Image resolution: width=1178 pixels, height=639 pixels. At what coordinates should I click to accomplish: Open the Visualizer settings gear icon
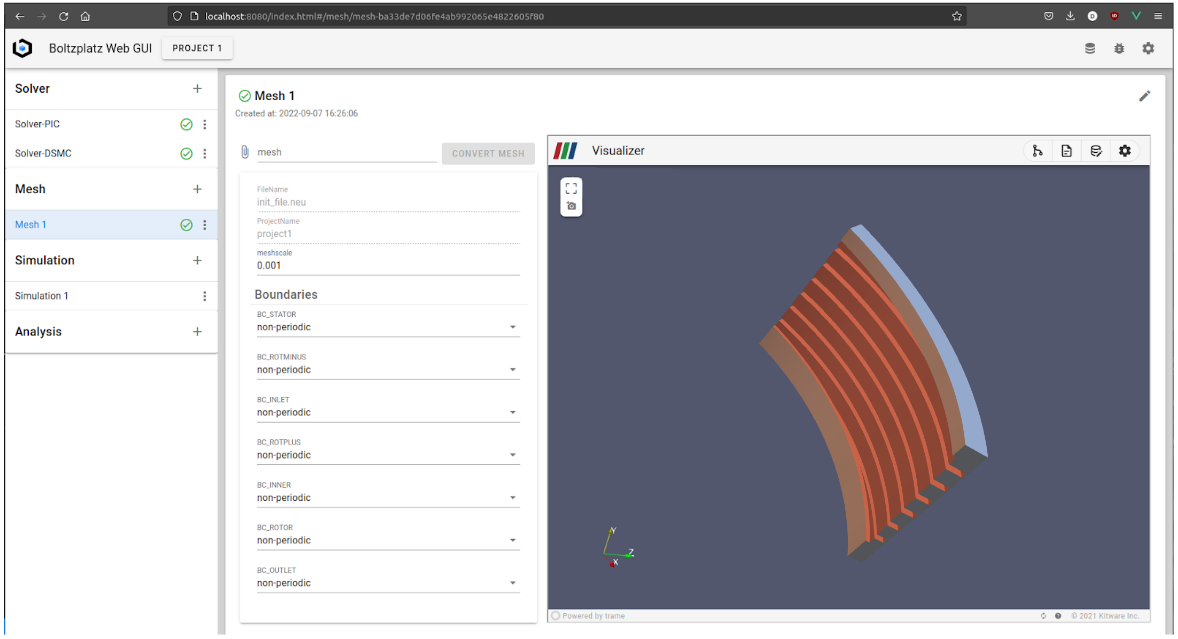click(x=1125, y=150)
